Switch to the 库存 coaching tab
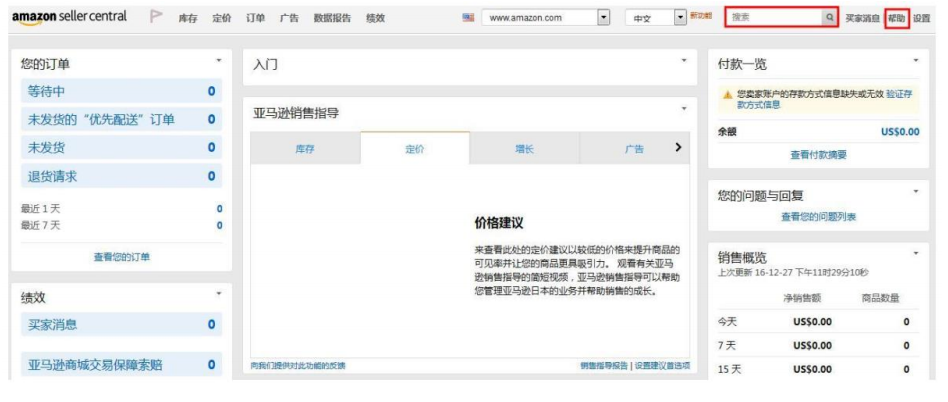Viewport: 948px width, 402px height. pos(305,149)
